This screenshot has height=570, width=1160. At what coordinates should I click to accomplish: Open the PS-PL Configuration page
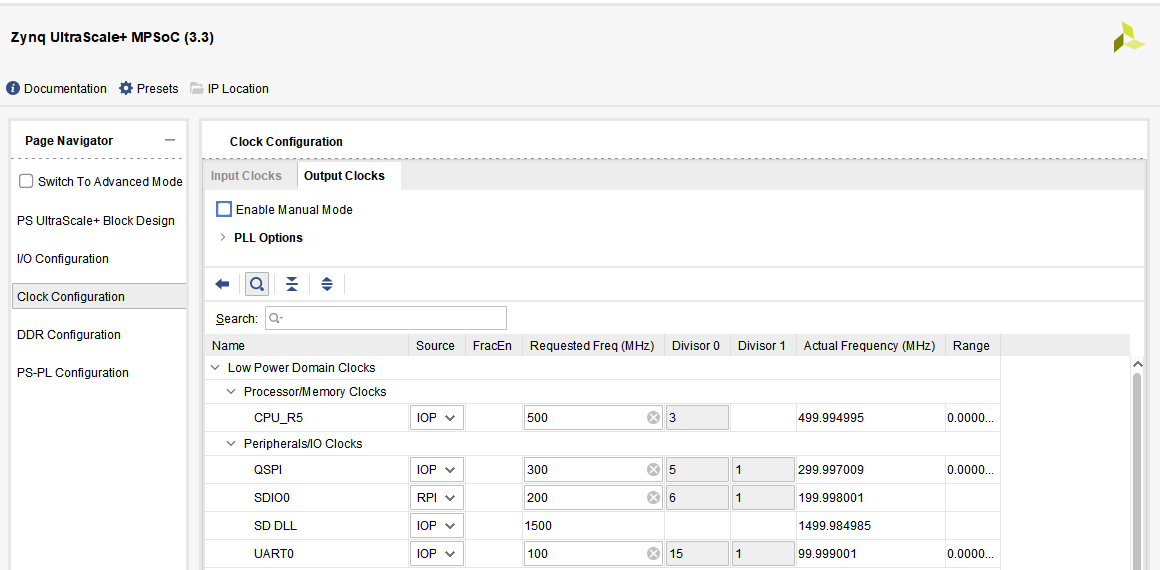[x=72, y=372]
